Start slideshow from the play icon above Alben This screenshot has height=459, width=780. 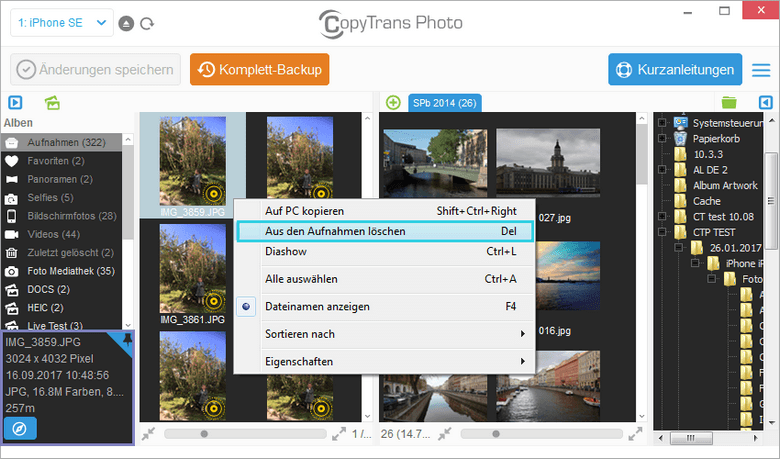click(15, 102)
